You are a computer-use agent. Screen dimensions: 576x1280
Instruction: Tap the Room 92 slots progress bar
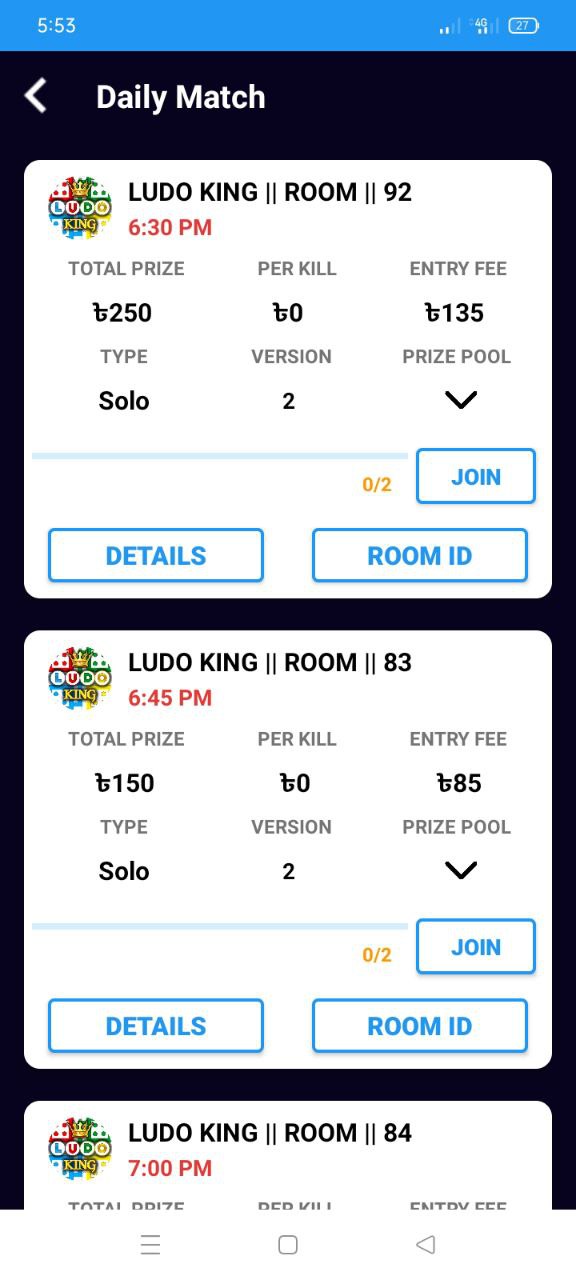point(220,456)
